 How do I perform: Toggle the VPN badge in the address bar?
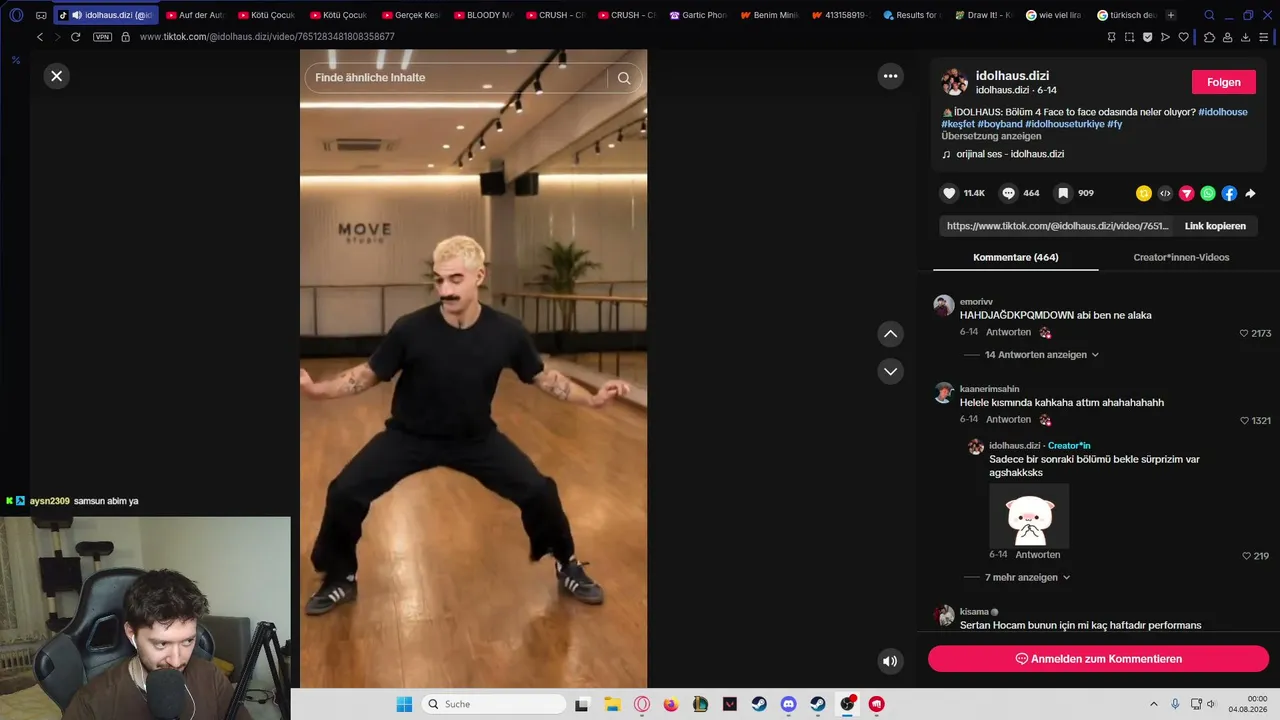tap(102, 37)
